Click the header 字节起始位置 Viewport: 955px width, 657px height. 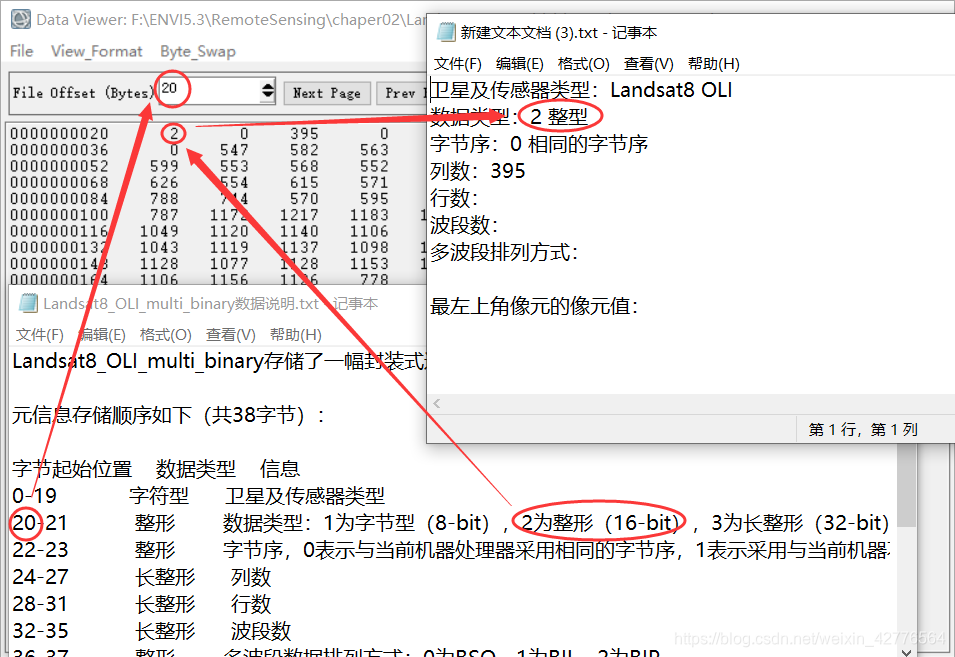[x=72, y=469]
